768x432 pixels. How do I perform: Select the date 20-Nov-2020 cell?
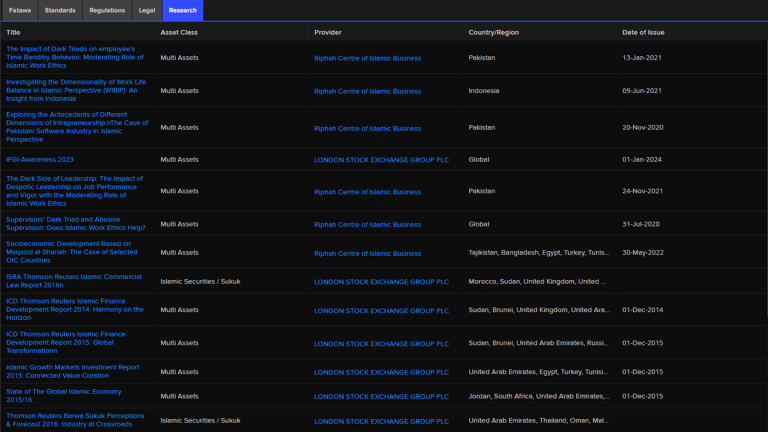coord(643,127)
